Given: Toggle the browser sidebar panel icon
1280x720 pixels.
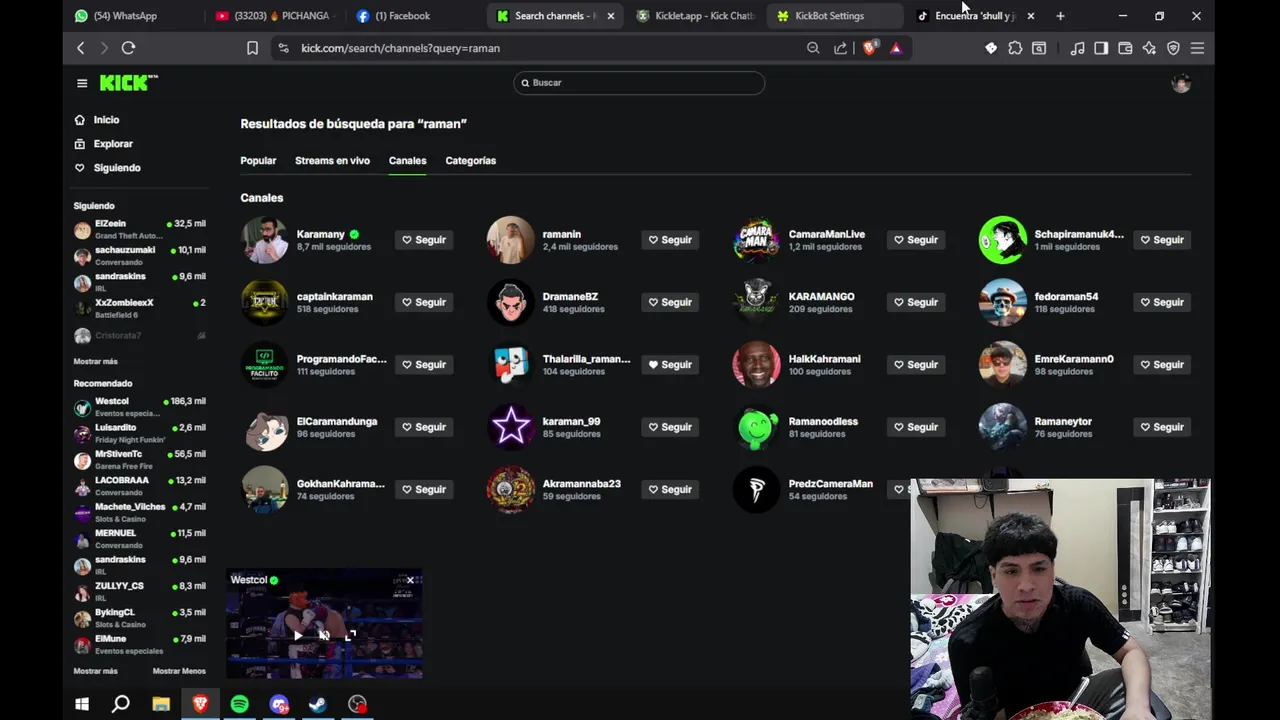Looking at the screenshot, I should tap(1101, 48).
